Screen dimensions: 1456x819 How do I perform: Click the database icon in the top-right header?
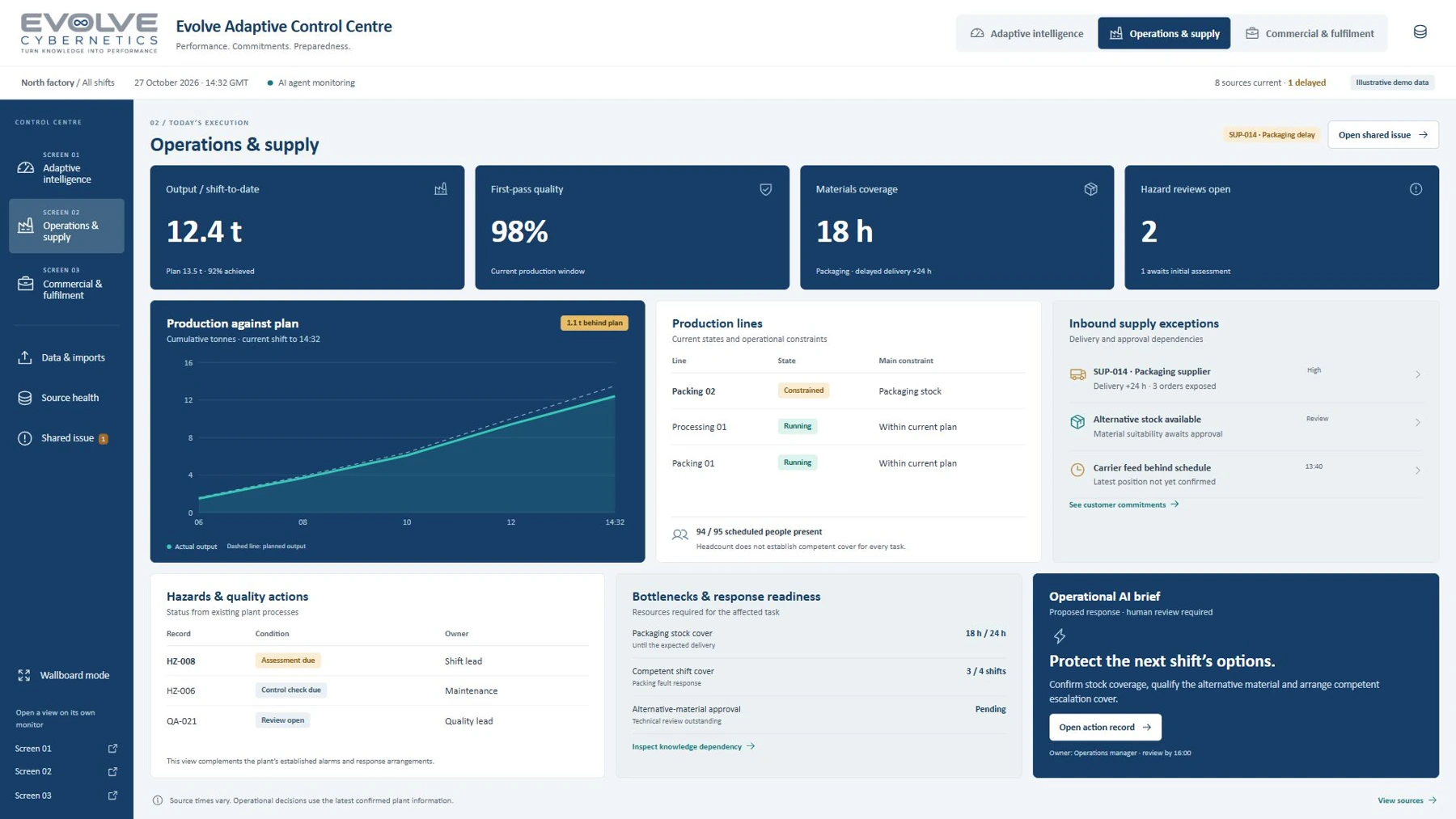tap(1420, 32)
